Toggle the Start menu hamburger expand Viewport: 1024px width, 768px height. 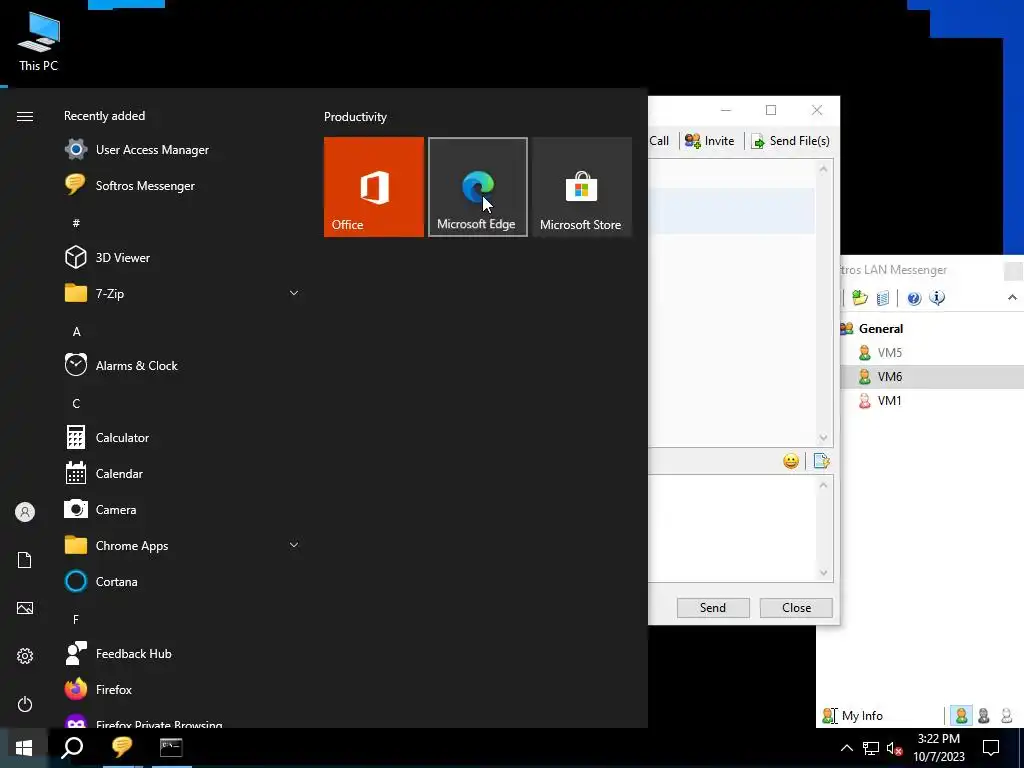[25, 116]
